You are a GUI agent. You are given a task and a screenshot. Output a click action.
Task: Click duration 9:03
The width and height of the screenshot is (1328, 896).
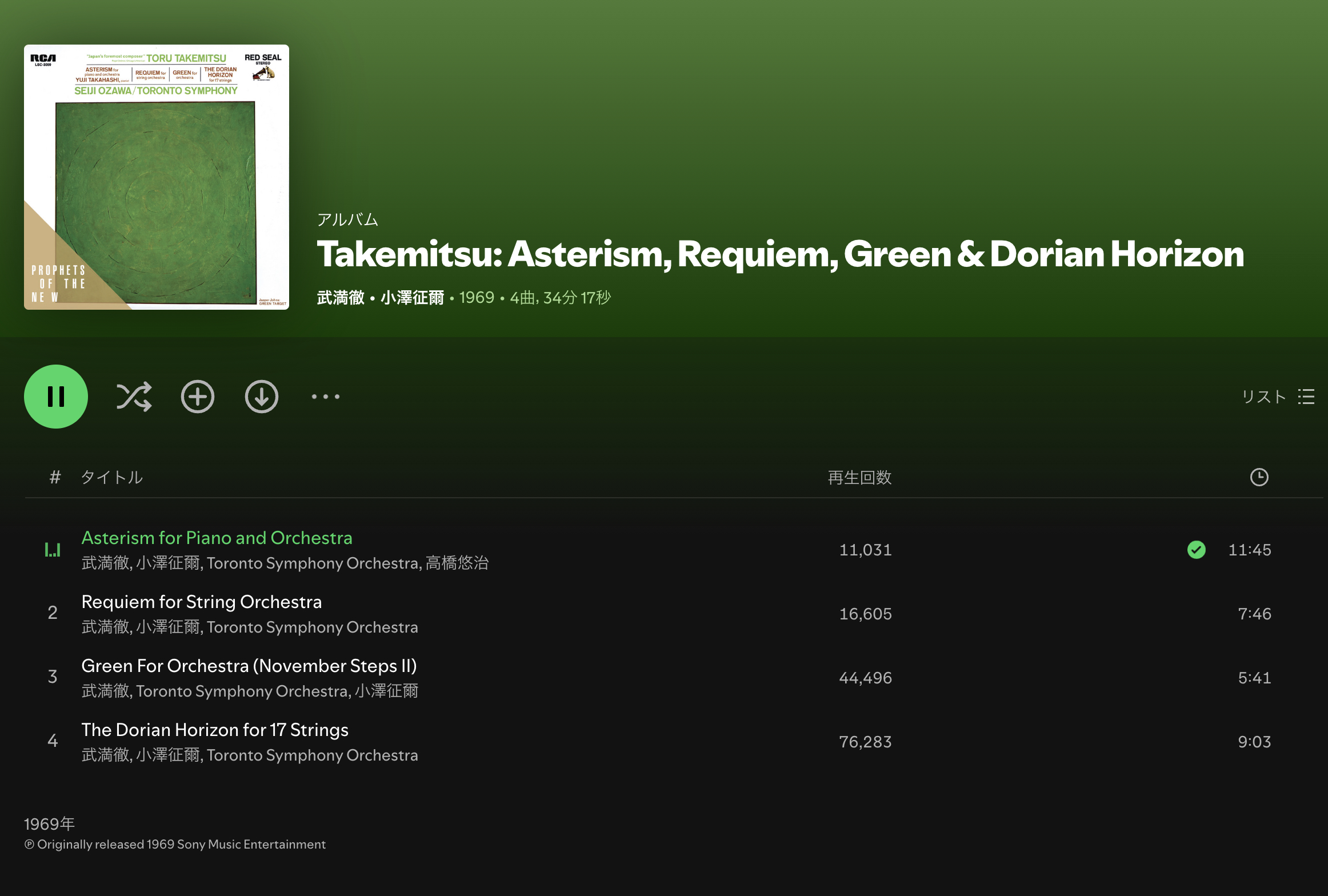pyautogui.click(x=1255, y=742)
